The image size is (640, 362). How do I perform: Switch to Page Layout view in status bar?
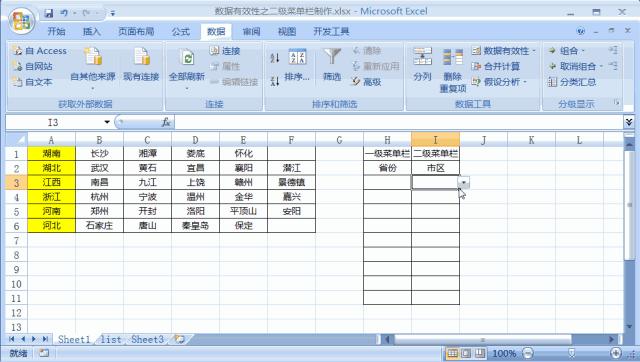[x=466, y=353]
